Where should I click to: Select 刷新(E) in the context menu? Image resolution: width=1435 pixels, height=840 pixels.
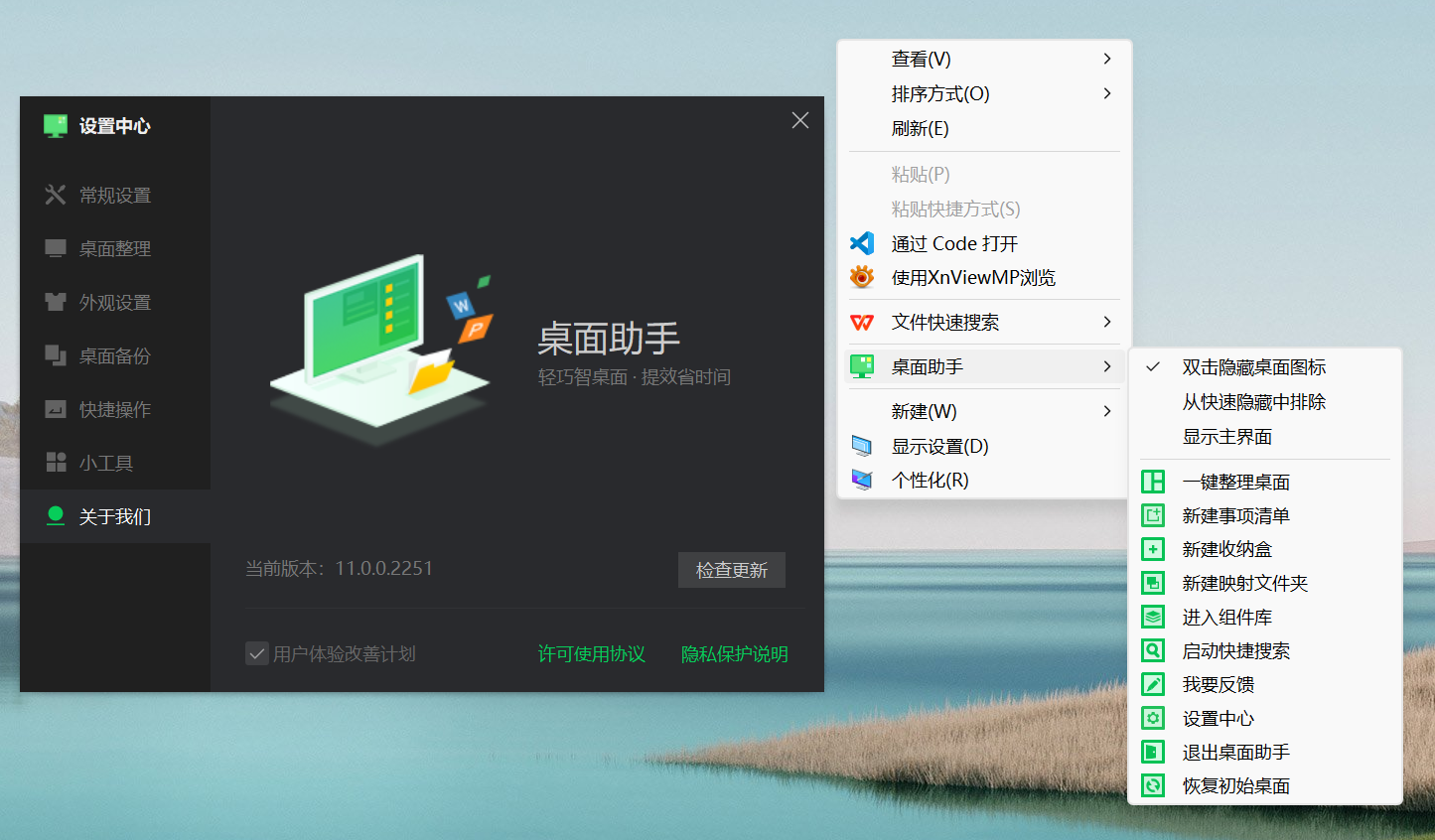coord(920,129)
